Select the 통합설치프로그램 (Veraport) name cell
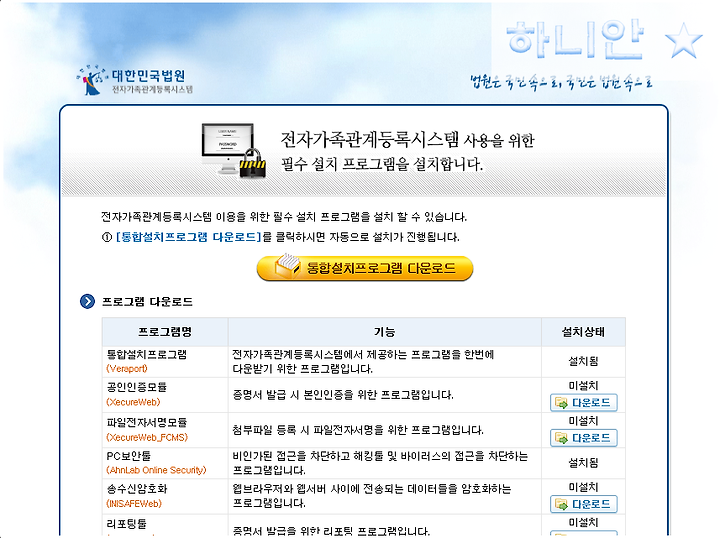The image size is (720, 538). (165, 362)
